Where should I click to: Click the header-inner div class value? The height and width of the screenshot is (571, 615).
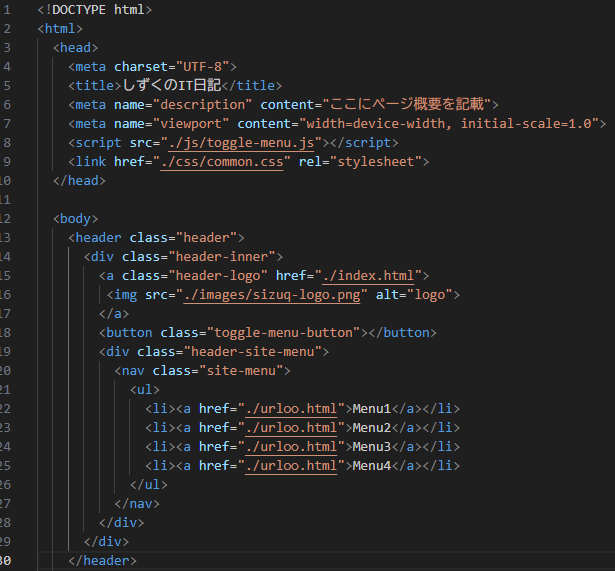(222, 257)
